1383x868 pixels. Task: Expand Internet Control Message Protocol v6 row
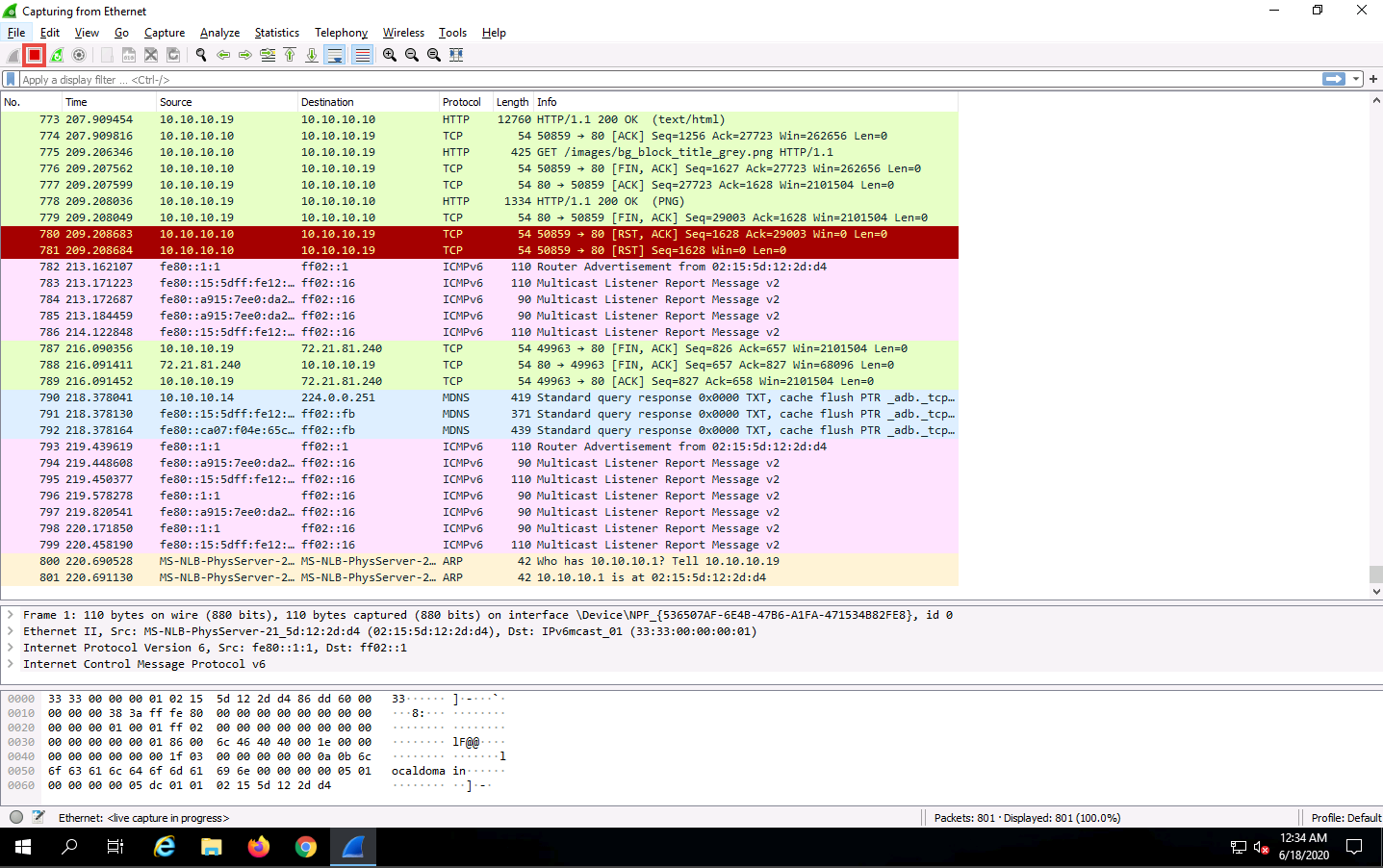11,664
